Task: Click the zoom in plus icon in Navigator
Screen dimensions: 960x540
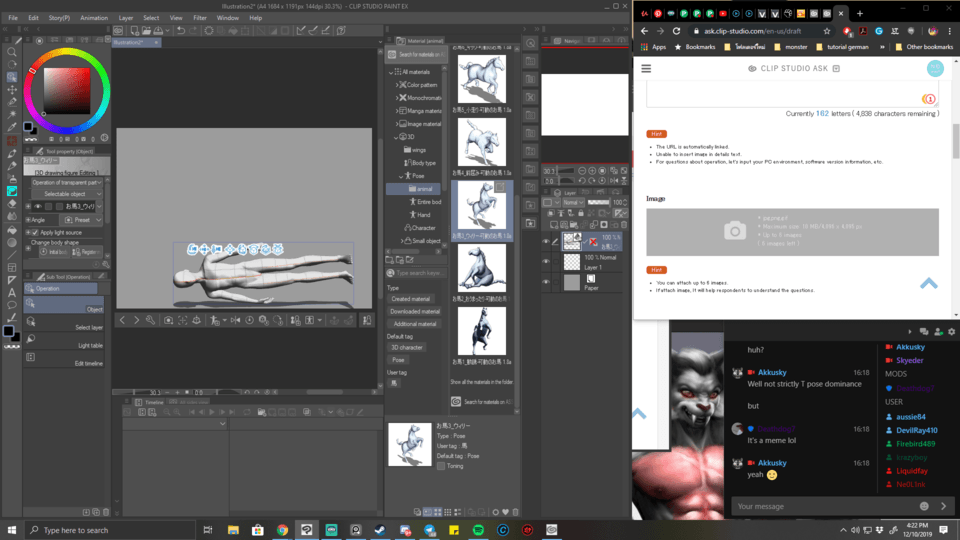Action: 592,171
